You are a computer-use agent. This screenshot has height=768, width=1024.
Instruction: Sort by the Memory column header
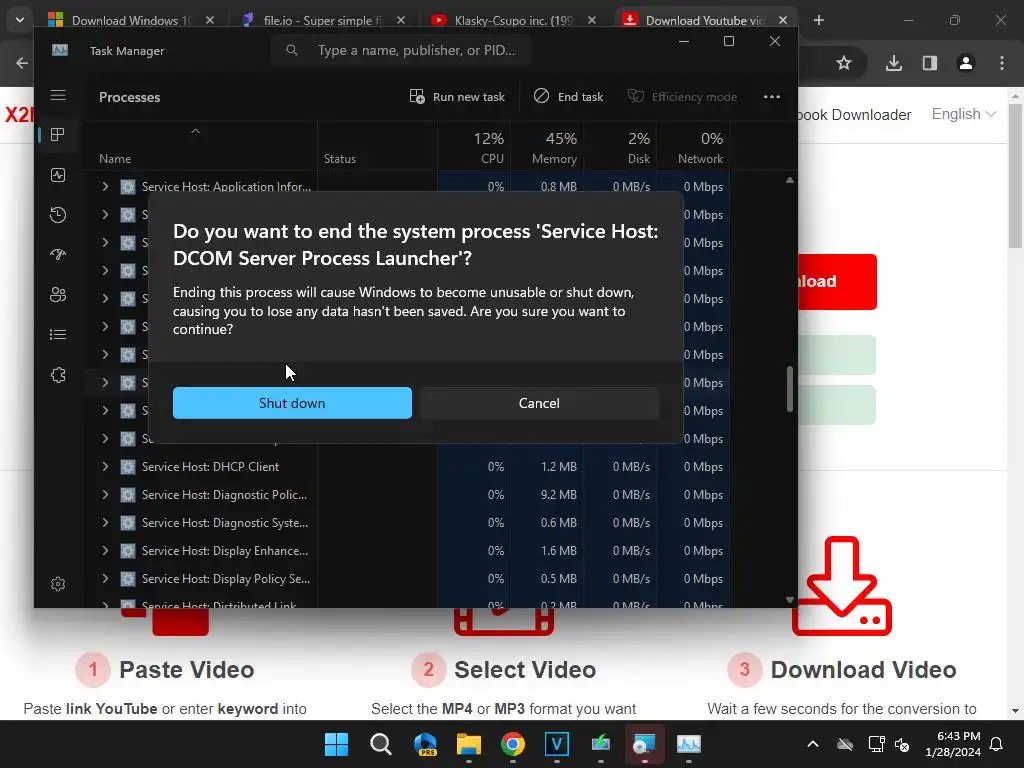(x=547, y=148)
